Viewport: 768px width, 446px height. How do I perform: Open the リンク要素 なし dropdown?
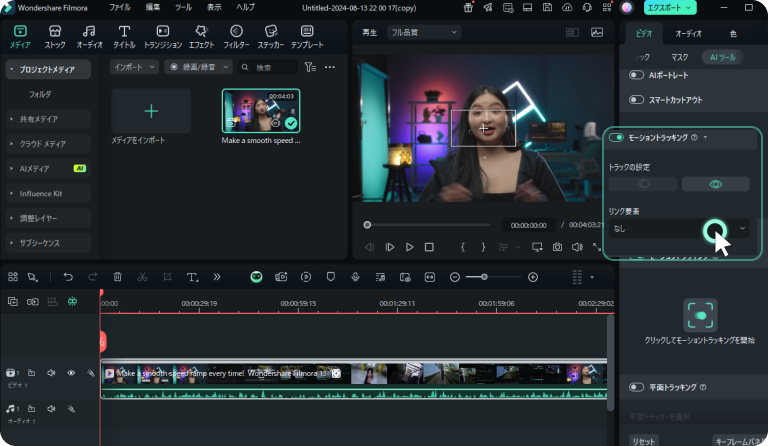679,228
